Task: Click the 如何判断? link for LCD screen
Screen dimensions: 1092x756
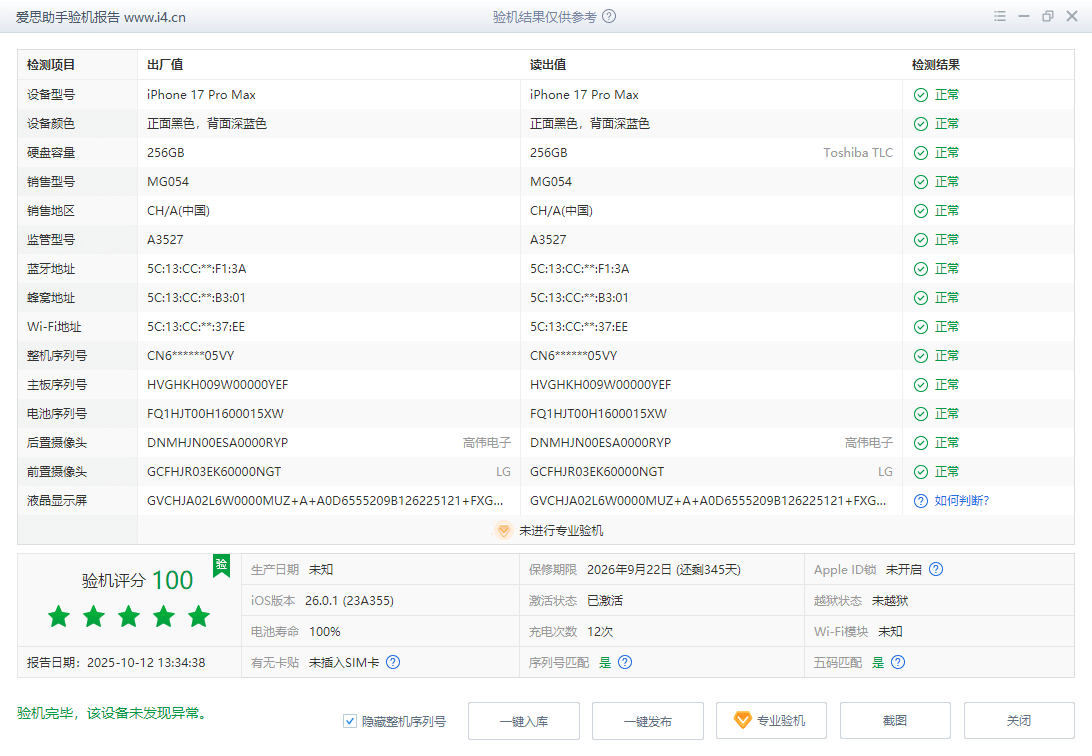Action: point(962,501)
